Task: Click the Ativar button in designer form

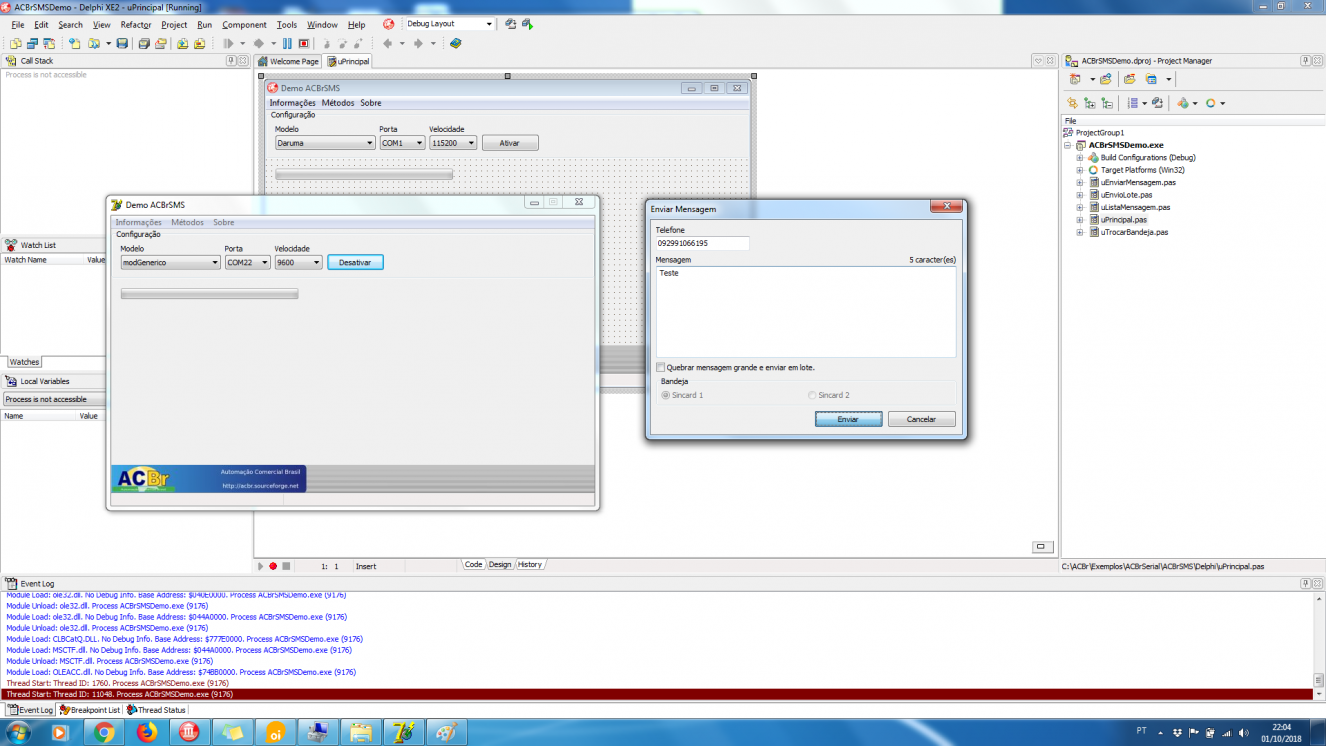Action: click(x=510, y=143)
